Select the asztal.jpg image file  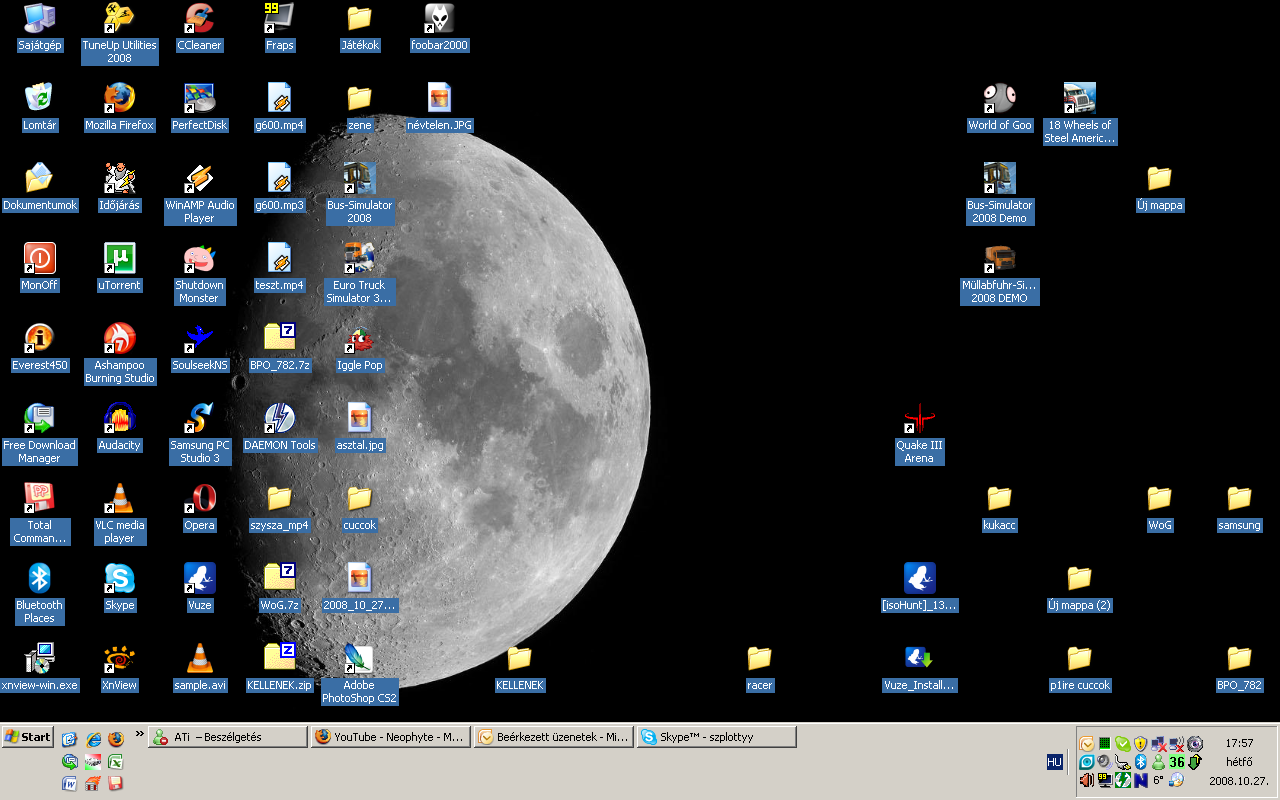pyautogui.click(x=359, y=428)
